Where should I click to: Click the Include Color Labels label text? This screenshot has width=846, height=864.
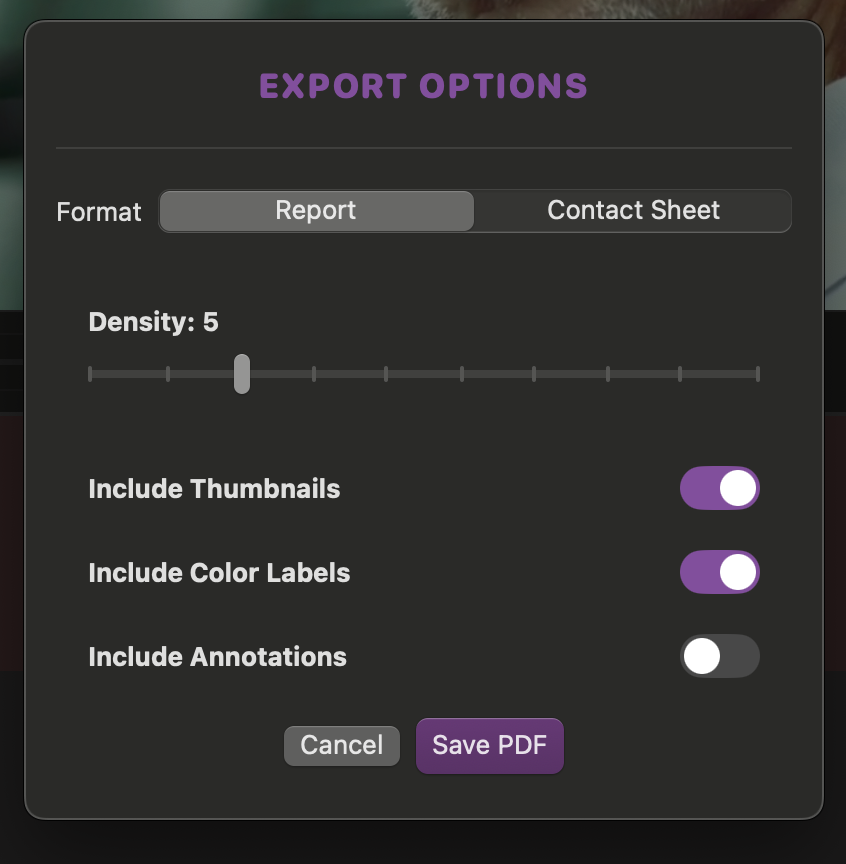pyautogui.click(x=219, y=573)
